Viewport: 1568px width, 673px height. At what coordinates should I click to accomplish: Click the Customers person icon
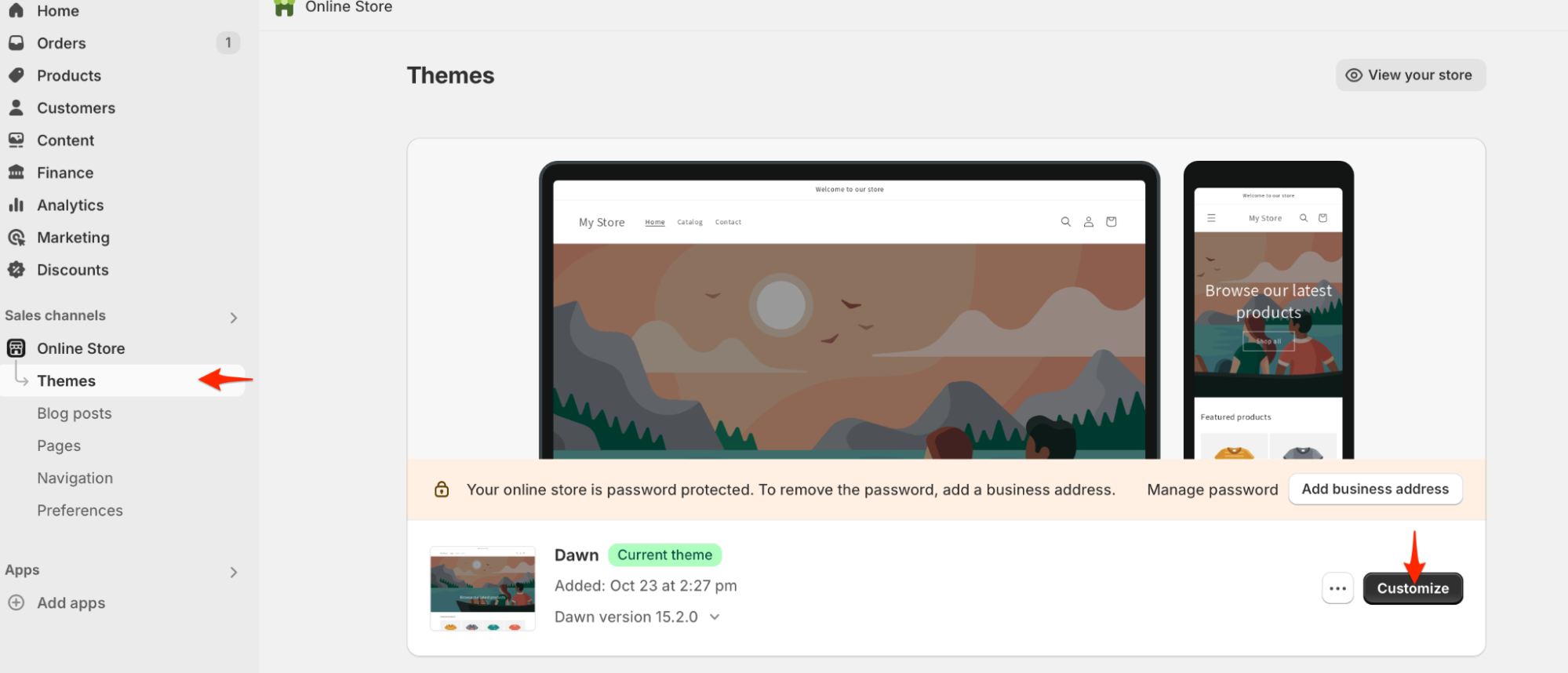pos(16,107)
